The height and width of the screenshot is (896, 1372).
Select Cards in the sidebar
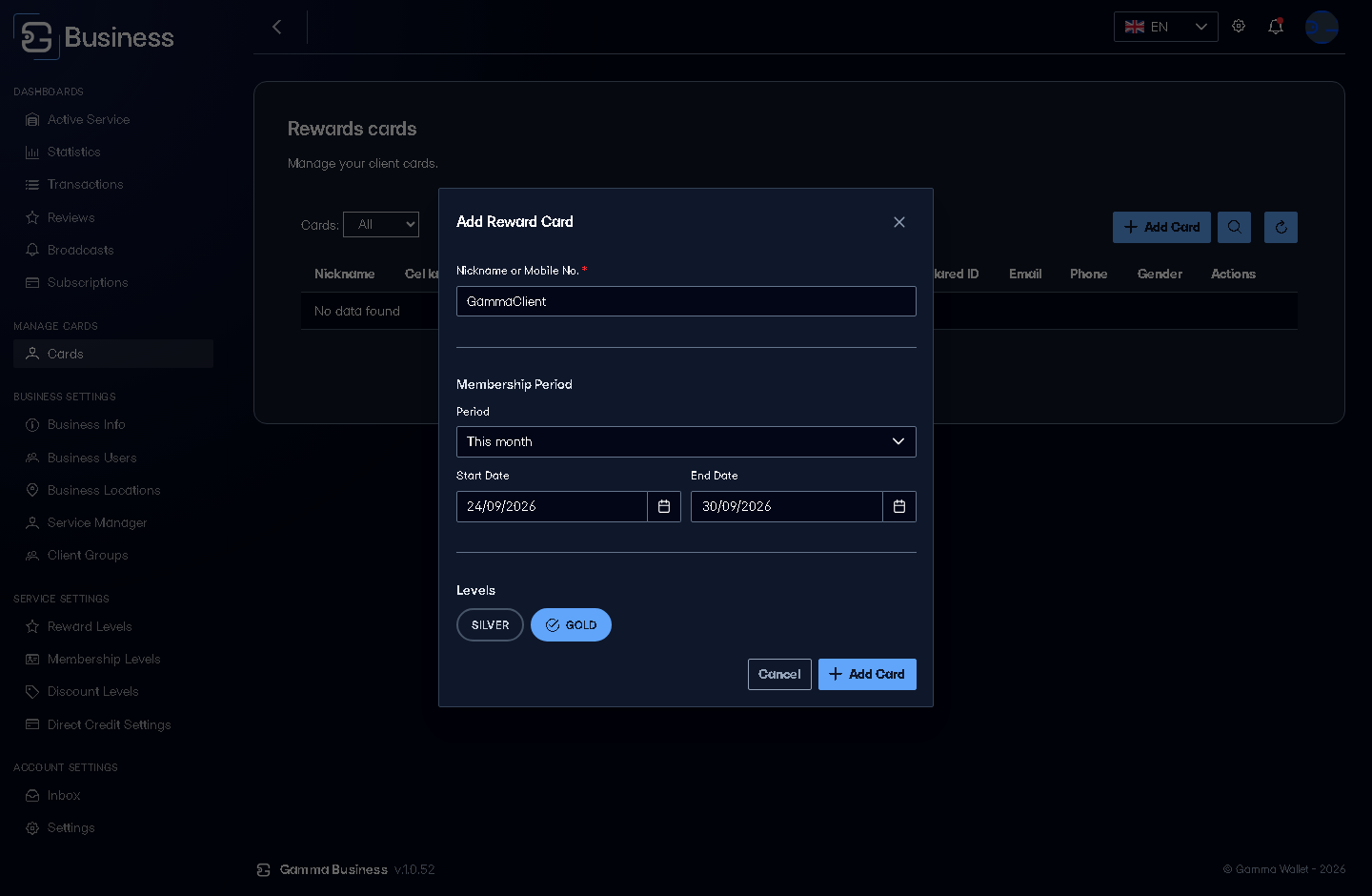coord(113,354)
